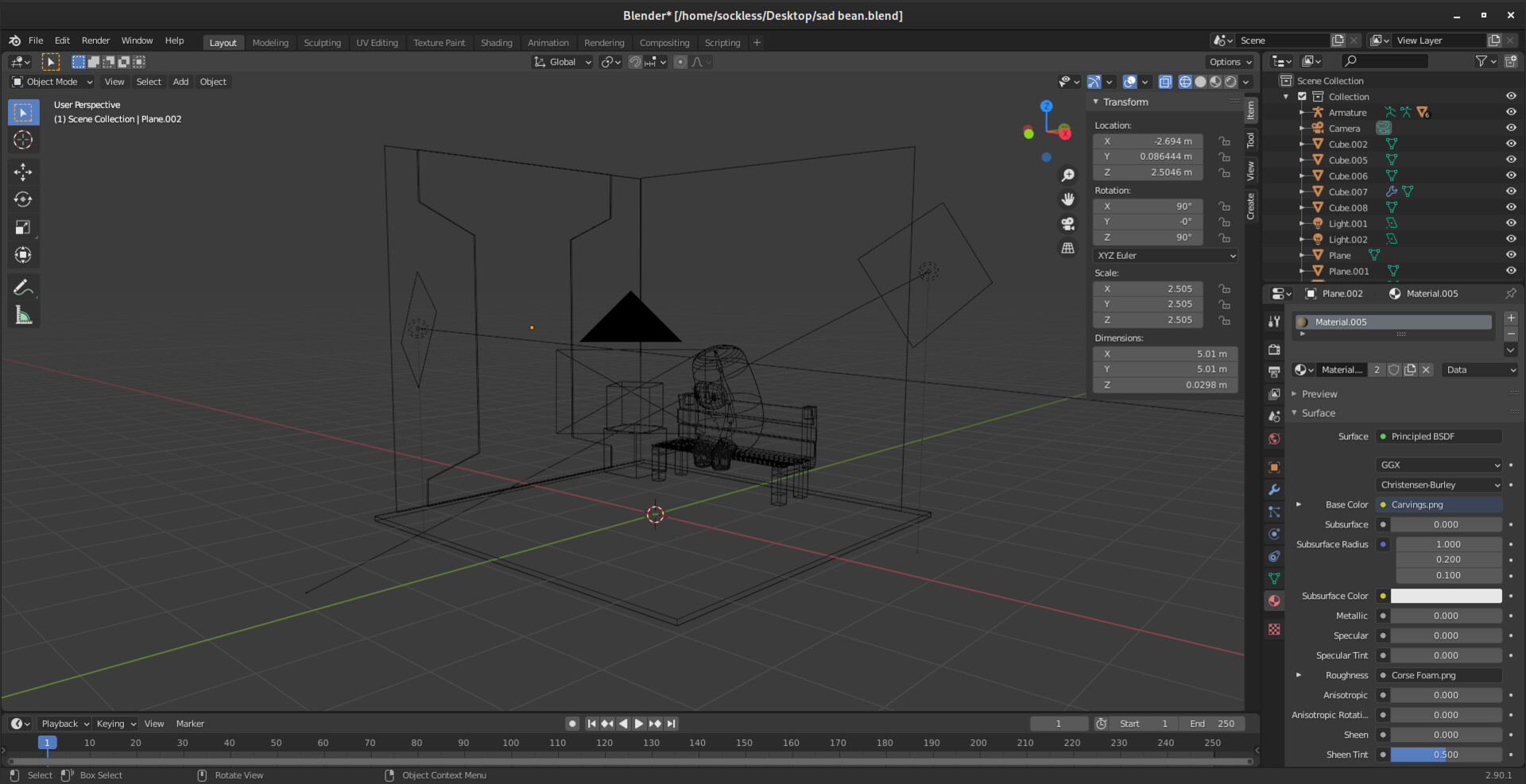Toggle visibility of the Armature object
This screenshot has width=1526, height=784.
[x=1510, y=112]
